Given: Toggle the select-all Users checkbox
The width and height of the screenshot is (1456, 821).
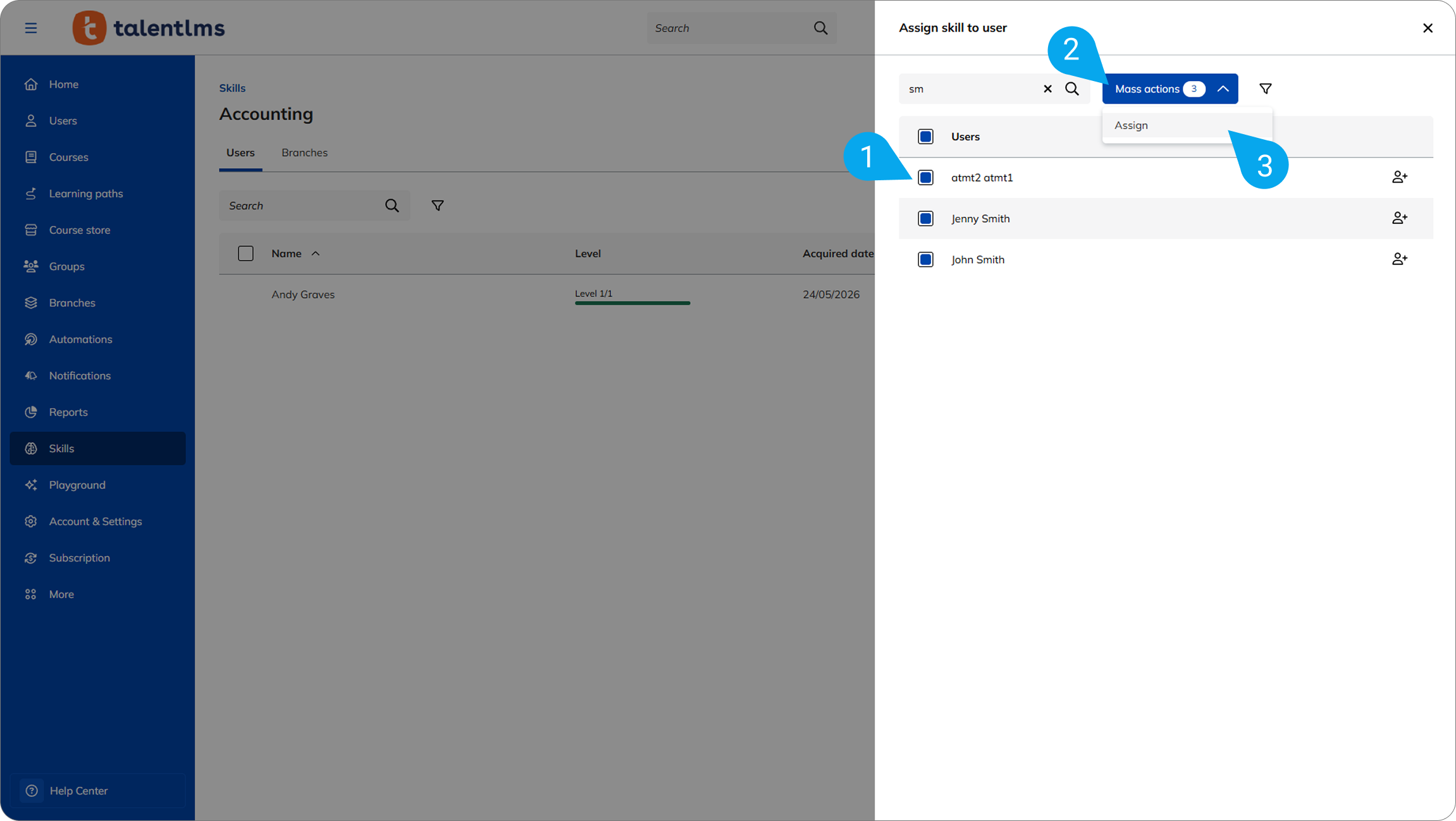Looking at the screenshot, I should pos(925,137).
